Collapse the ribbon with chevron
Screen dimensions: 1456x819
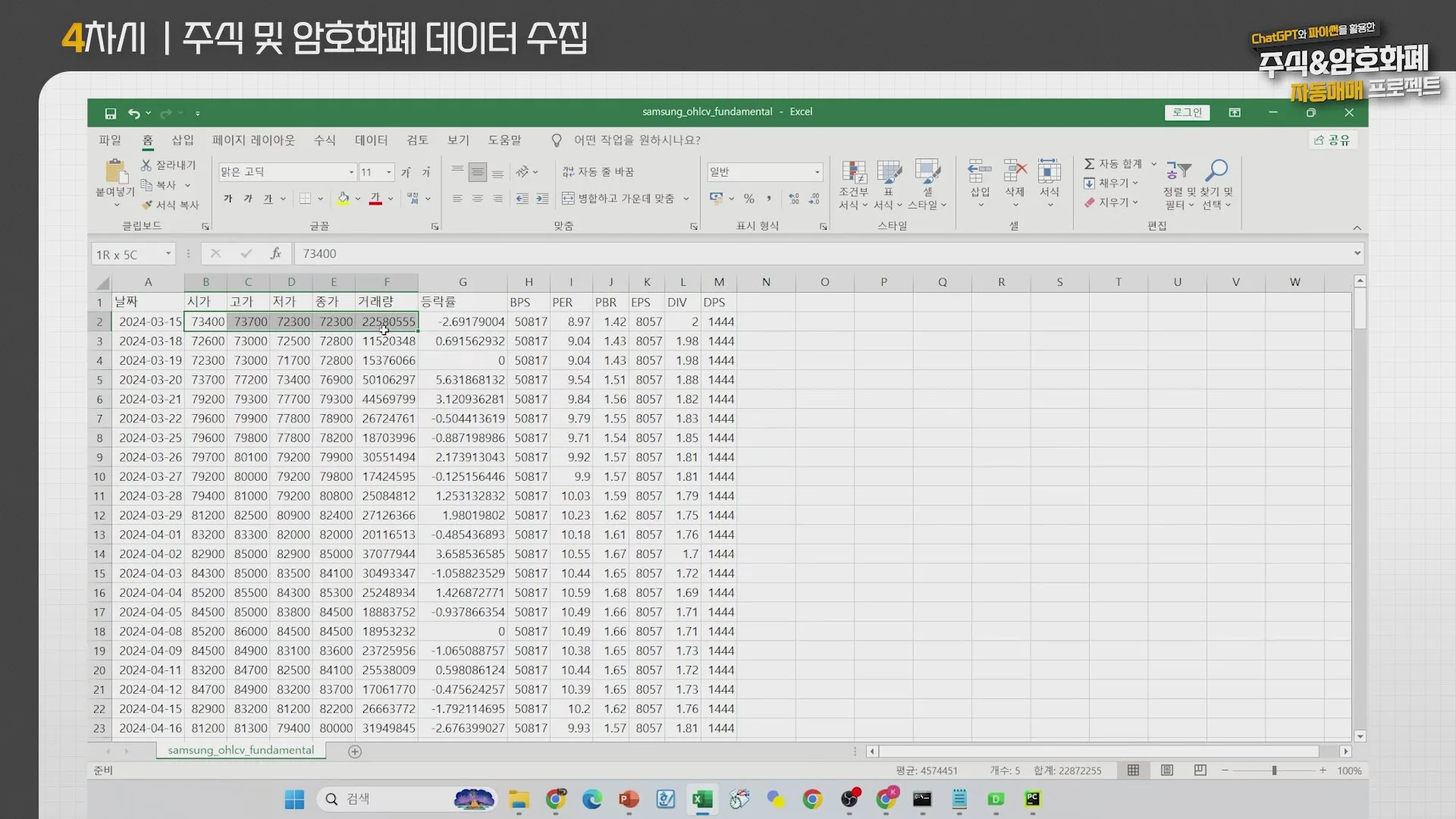[x=1357, y=227]
